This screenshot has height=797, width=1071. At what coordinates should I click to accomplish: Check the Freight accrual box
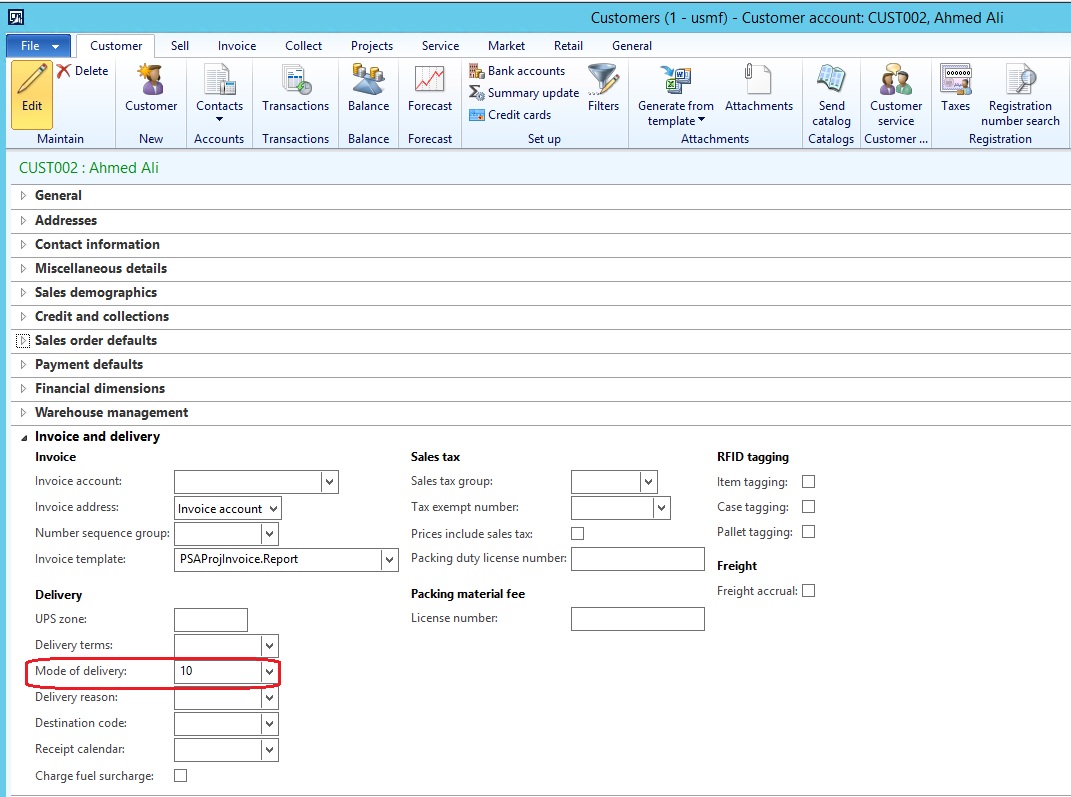click(808, 590)
